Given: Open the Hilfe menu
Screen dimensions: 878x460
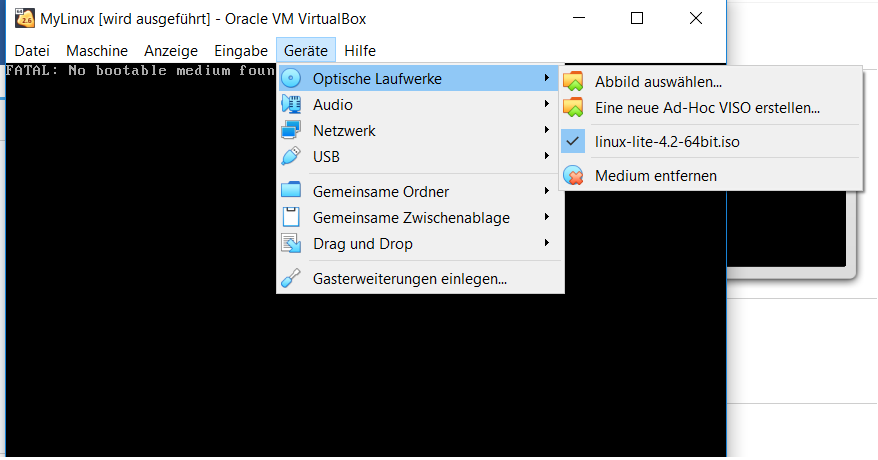Looking at the screenshot, I should pos(359,50).
